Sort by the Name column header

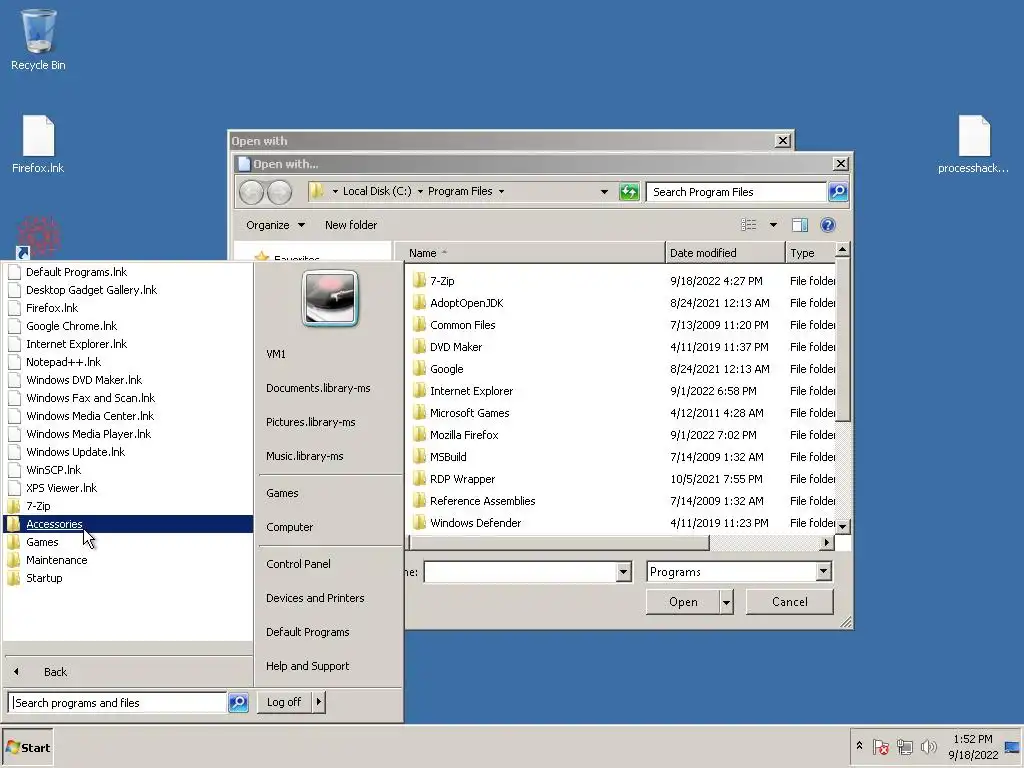532,253
